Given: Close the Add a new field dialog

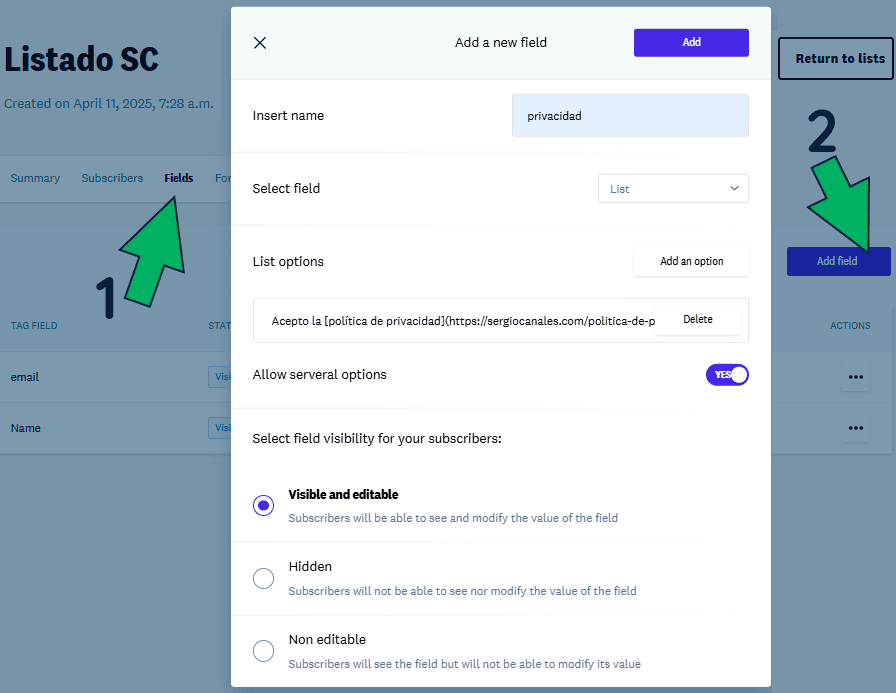Looking at the screenshot, I should coord(260,43).
